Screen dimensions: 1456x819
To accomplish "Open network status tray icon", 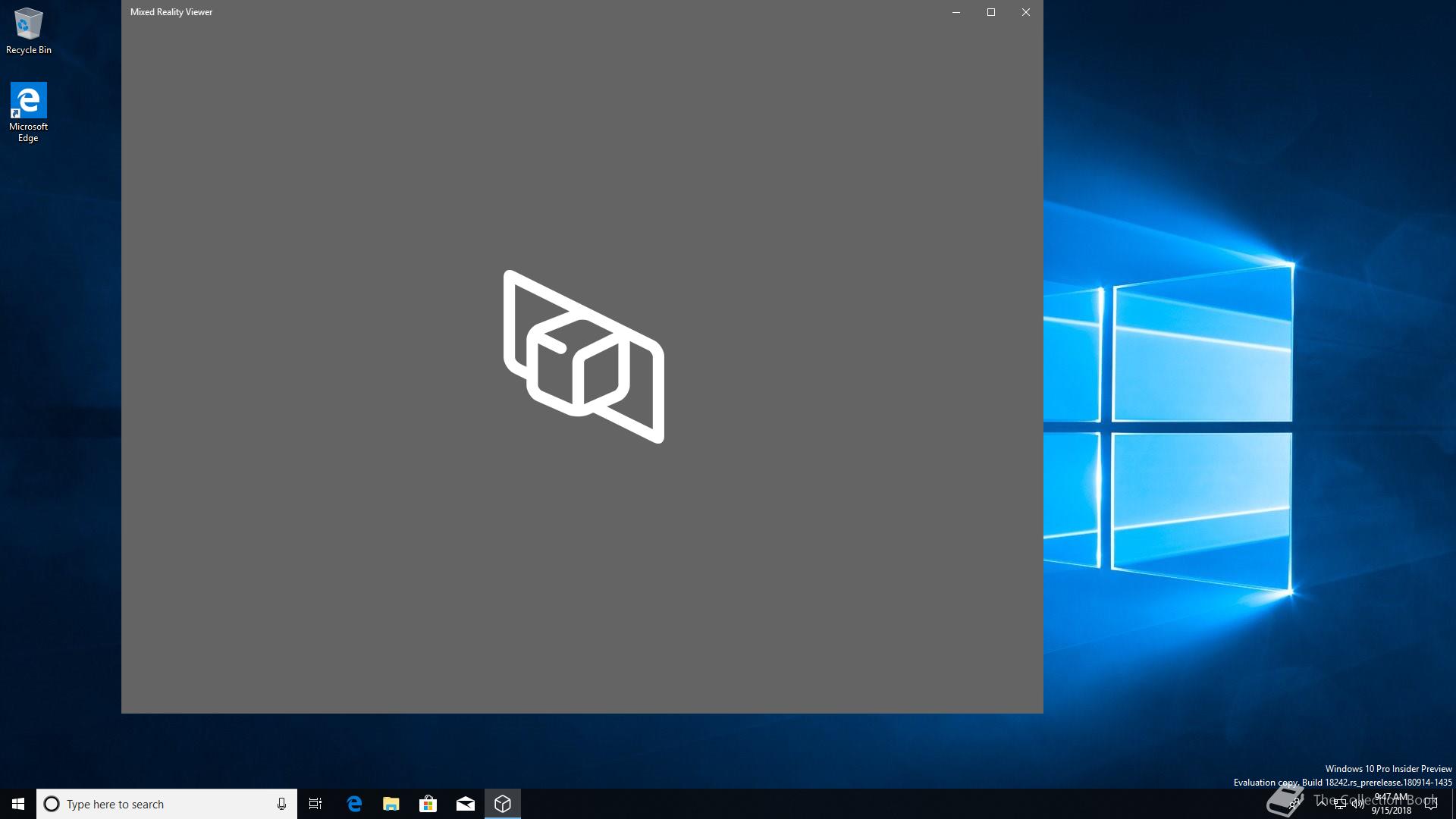I will tap(1340, 805).
